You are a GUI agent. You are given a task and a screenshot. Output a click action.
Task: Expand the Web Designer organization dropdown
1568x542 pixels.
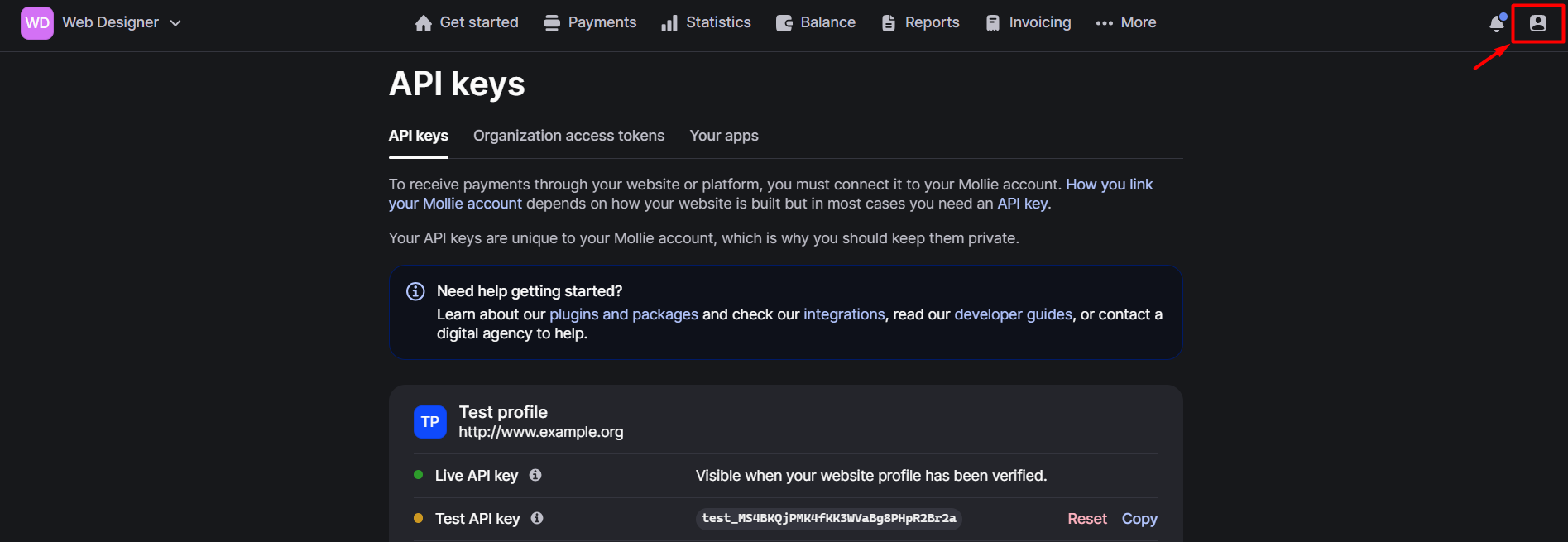click(x=175, y=23)
